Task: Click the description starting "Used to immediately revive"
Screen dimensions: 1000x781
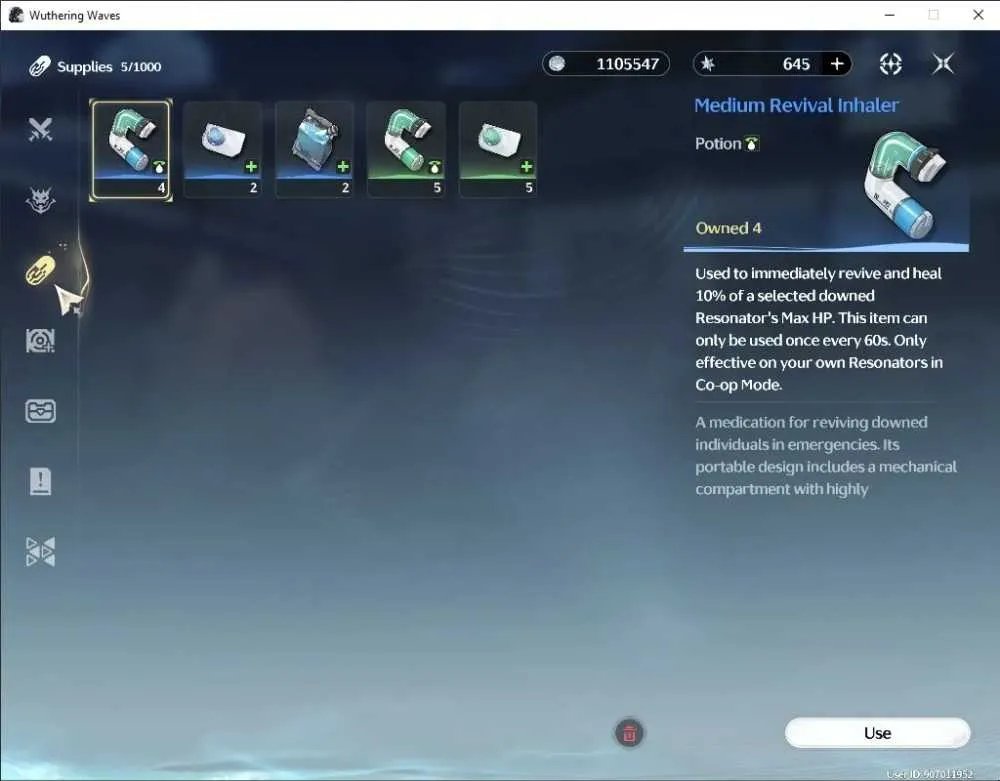Action: (819, 329)
